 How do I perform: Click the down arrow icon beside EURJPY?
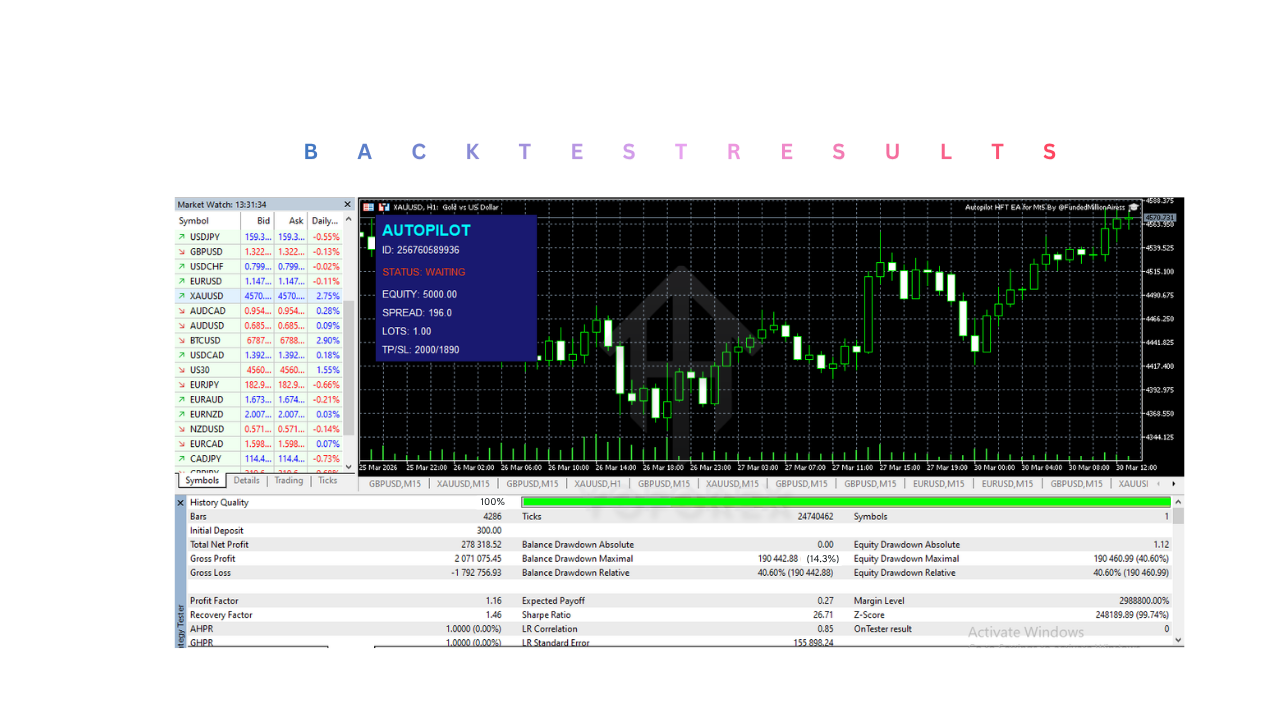pos(184,384)
